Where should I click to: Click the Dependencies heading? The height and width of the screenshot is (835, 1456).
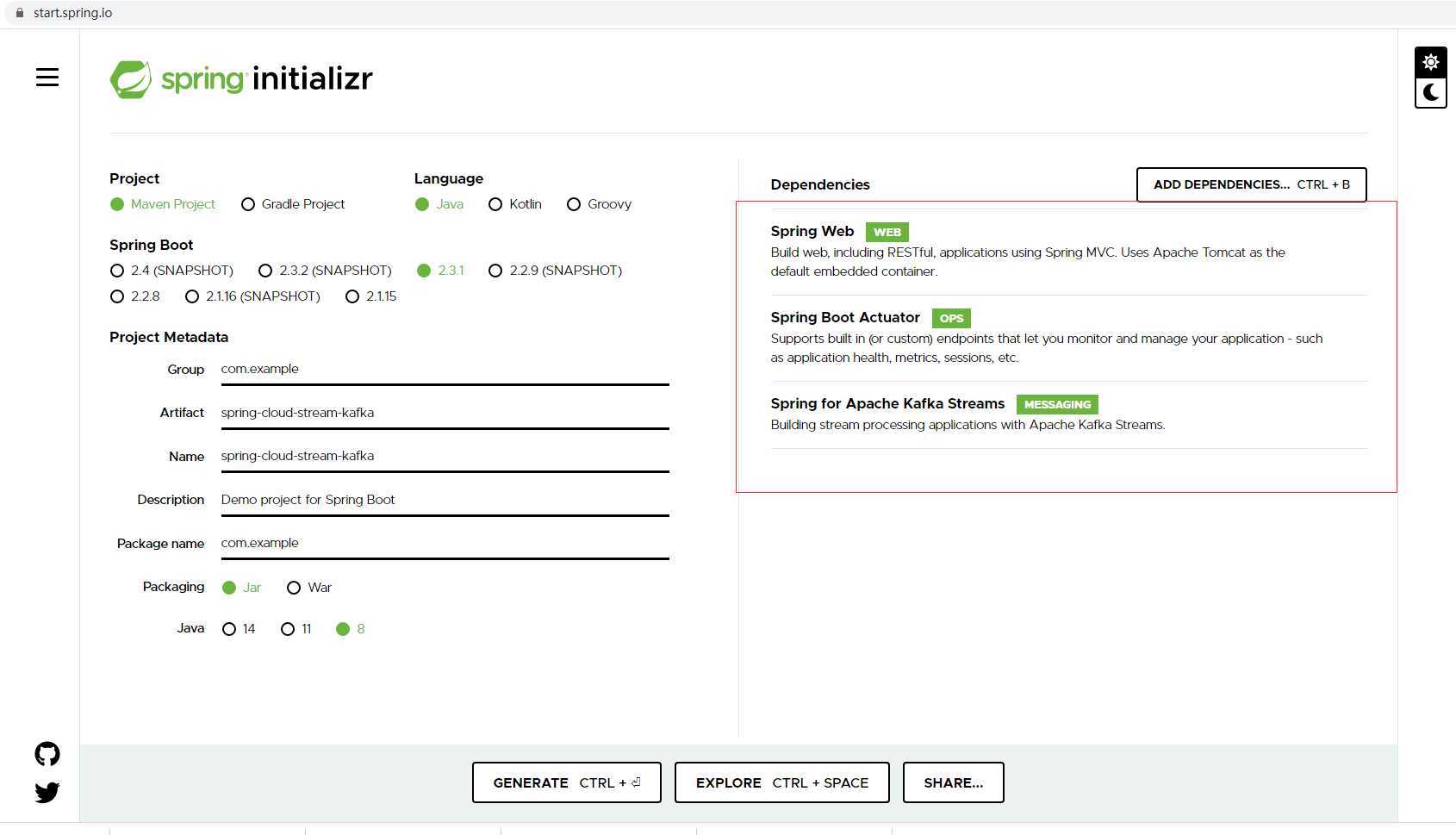pyautogui.click(x=820, y=184)
